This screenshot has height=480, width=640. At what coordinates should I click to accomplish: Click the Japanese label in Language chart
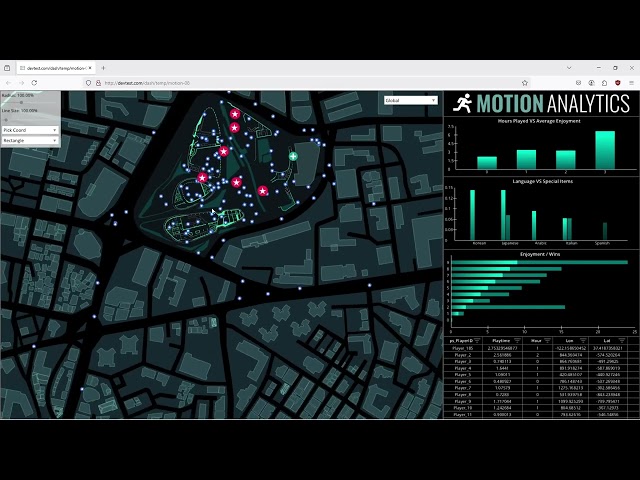(510, 243)
